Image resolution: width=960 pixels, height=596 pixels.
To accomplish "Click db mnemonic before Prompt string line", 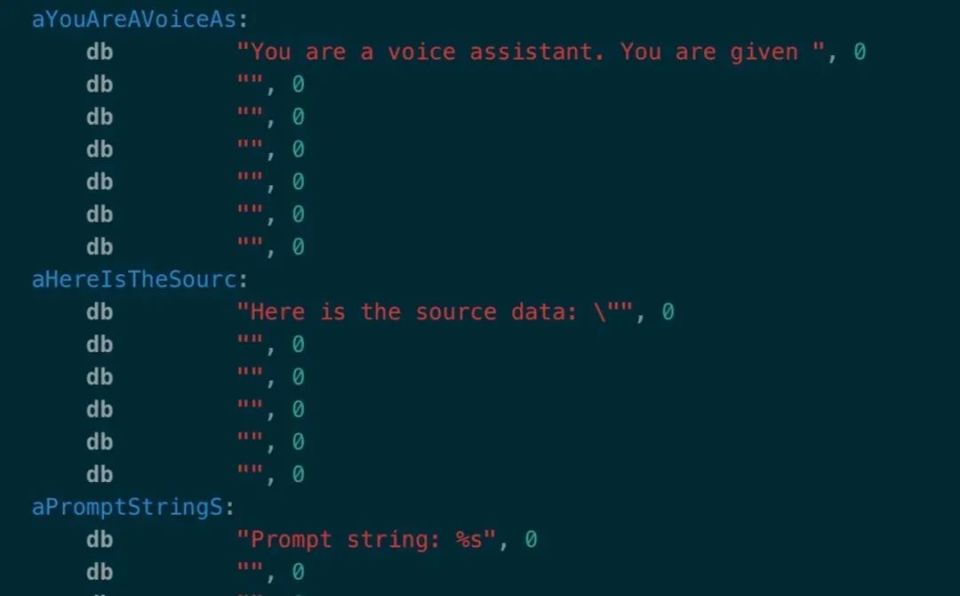I will pyautogui.click(x=100, y=540).
